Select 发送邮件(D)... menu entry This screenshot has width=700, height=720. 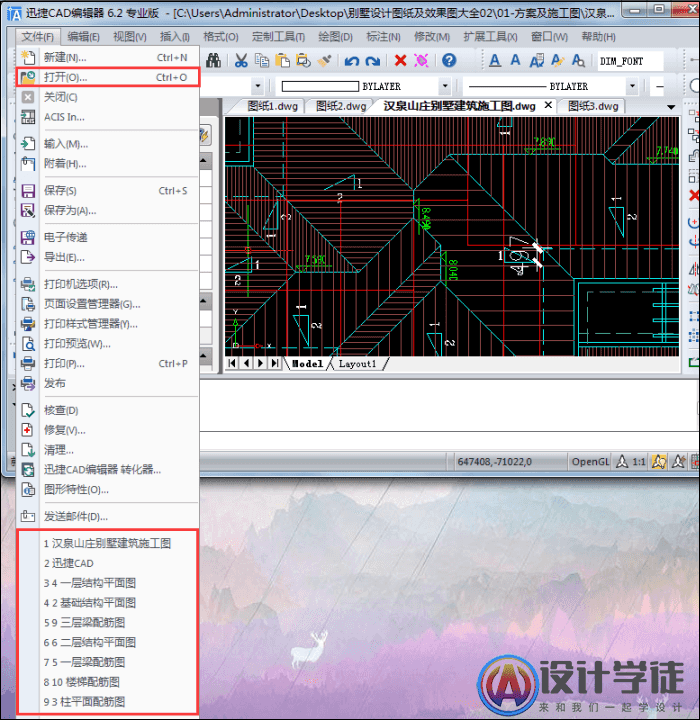(108, 516)
